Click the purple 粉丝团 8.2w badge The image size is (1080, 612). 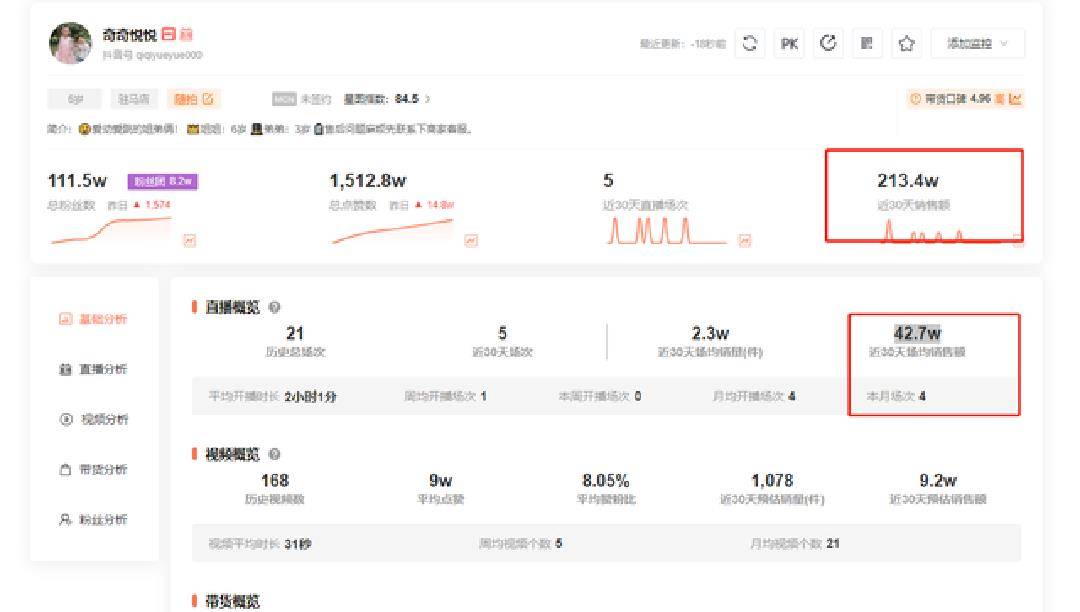pos(163,181)
